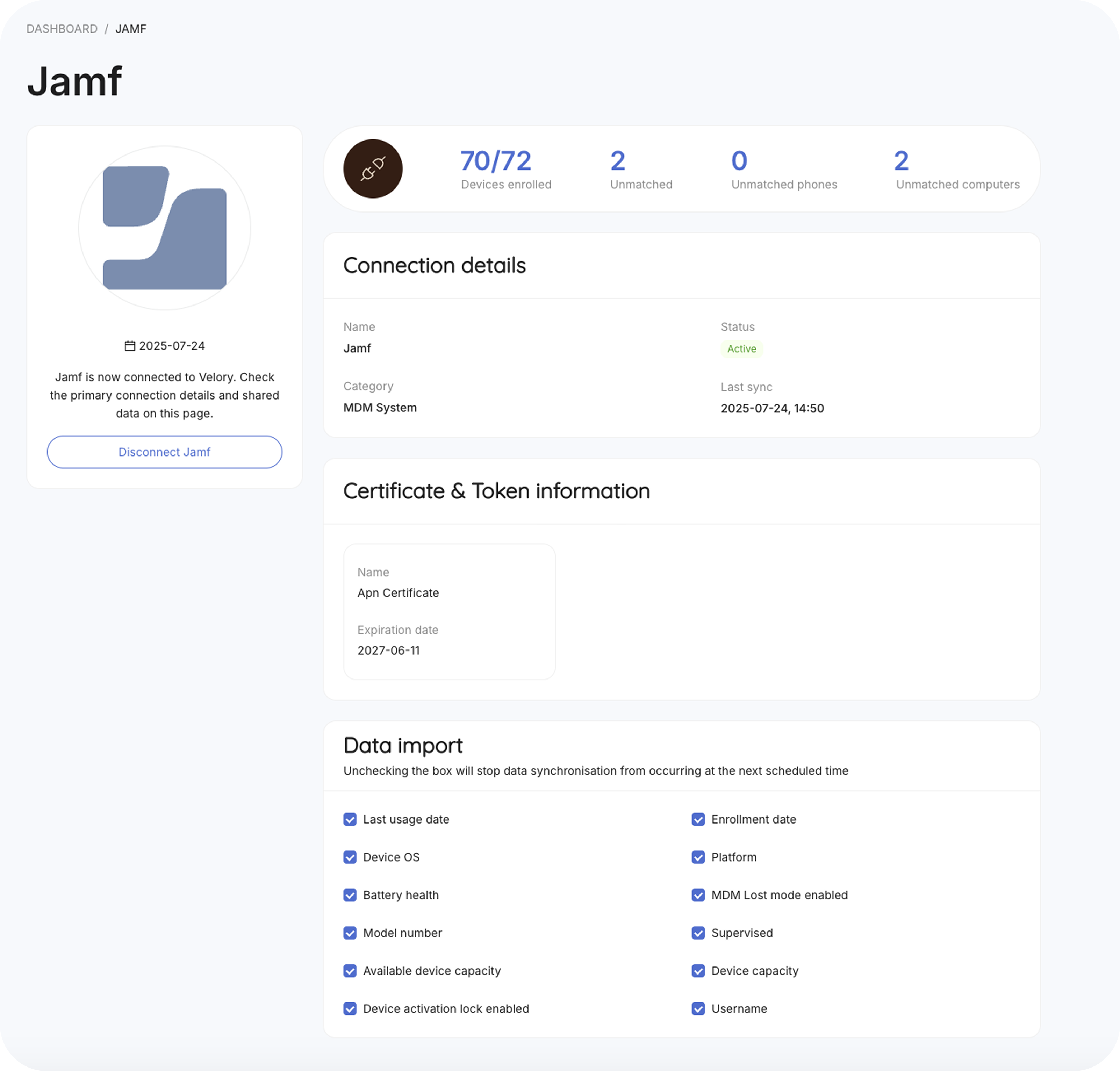Click the Name value Jamf in Connection details
The width and height of the screenshot is (1120, 1071).
(x=357, y=348)
